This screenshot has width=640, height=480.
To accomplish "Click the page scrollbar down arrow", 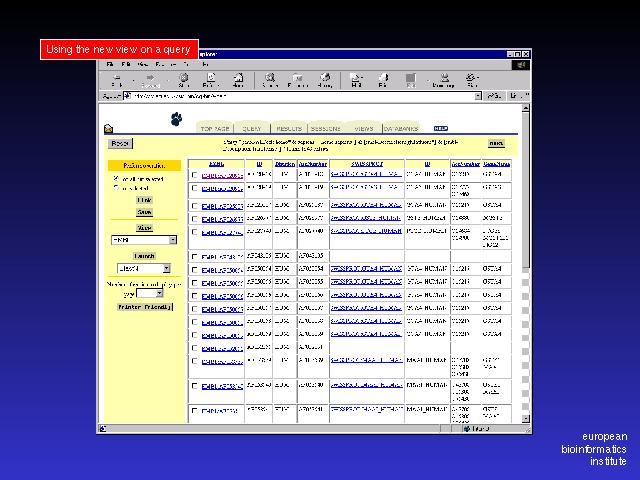I will (x=526, y=419).
